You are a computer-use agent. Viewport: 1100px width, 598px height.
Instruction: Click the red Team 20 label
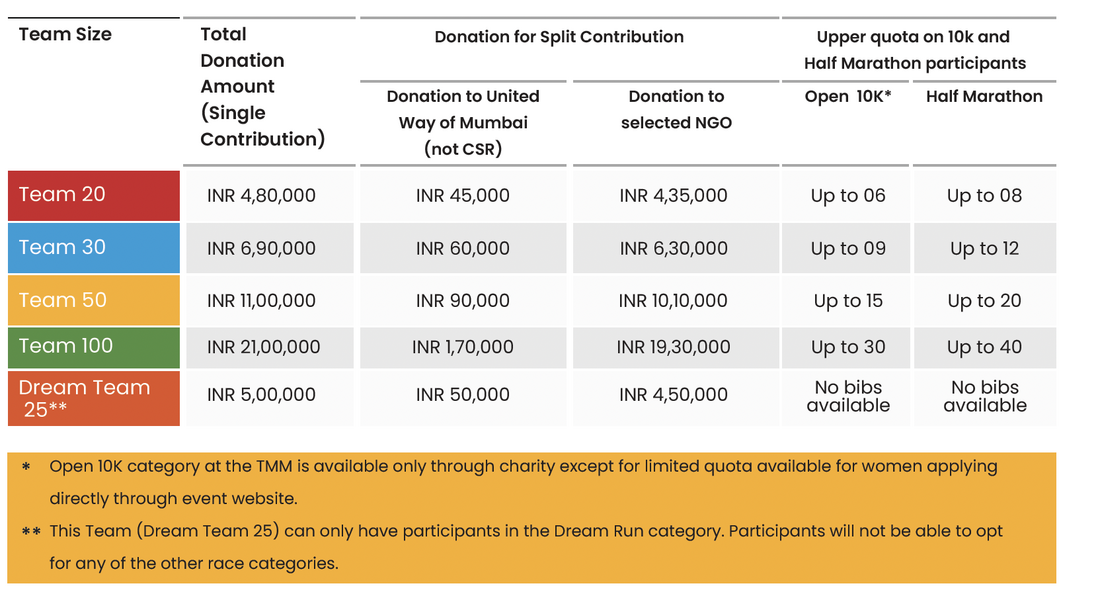(62, 195)
